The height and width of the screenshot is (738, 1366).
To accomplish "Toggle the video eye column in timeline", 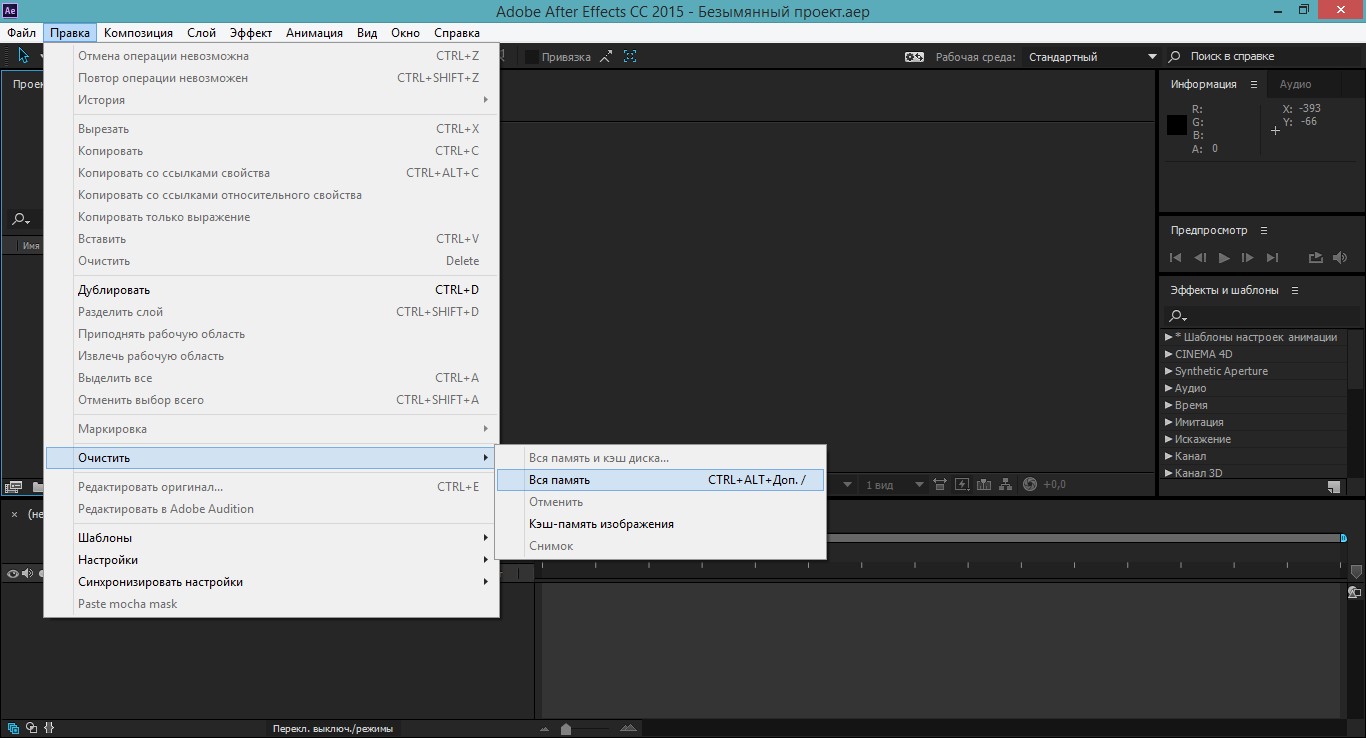I will [13, 574].
